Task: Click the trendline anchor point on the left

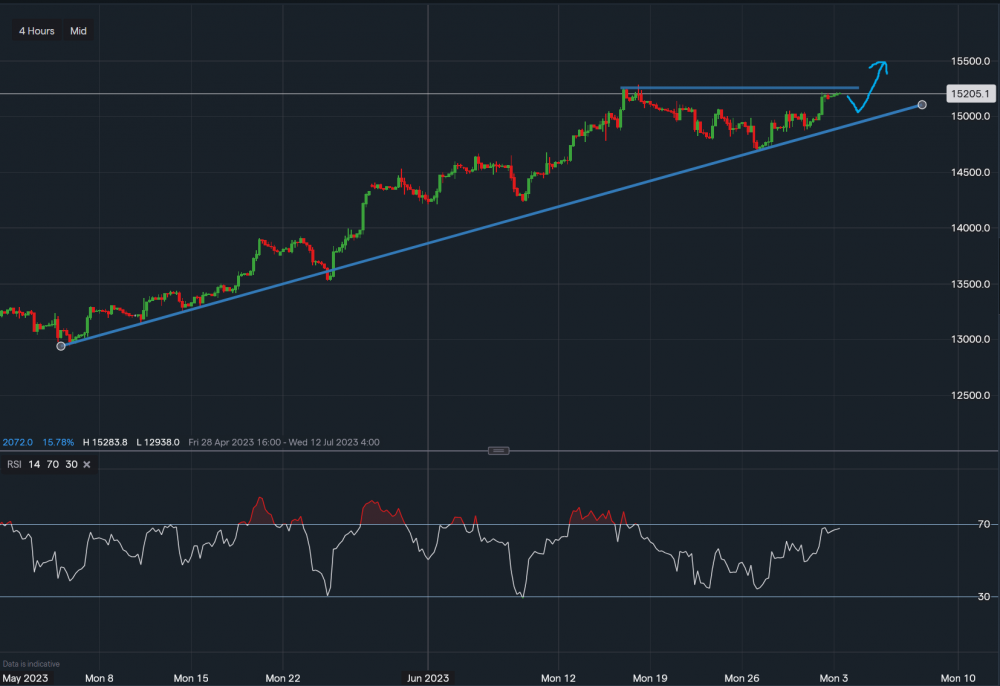Action: point(60,345)
